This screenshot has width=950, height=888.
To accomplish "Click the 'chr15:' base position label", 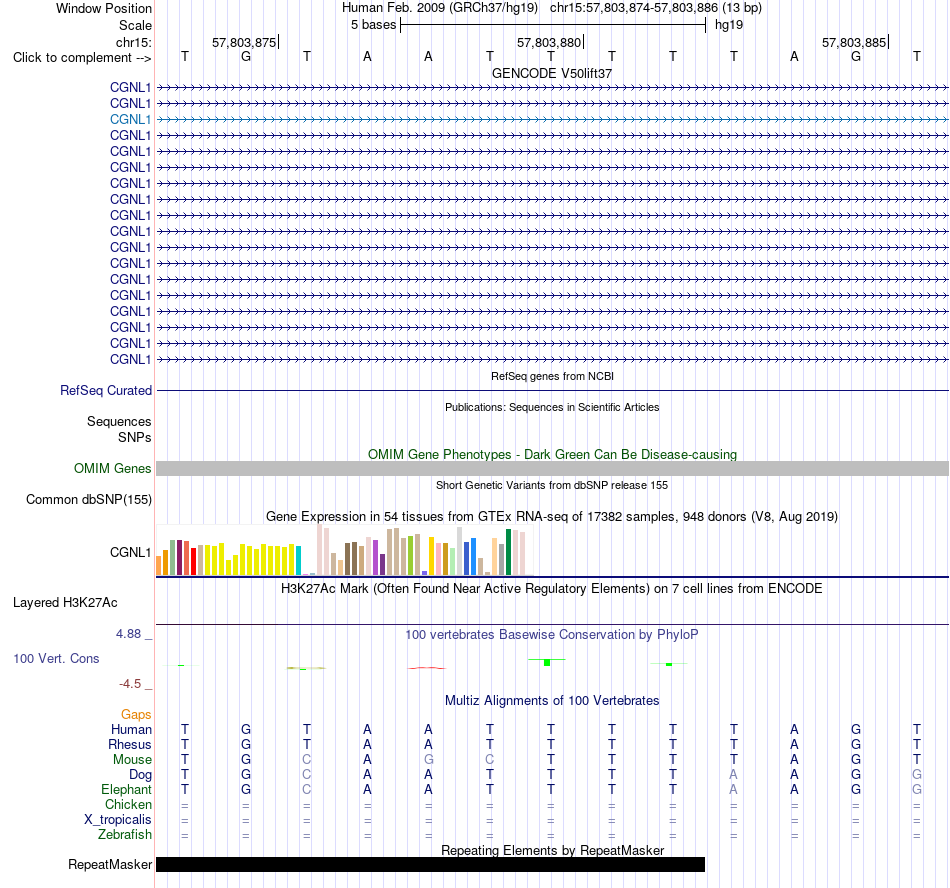I will point(133,42).
